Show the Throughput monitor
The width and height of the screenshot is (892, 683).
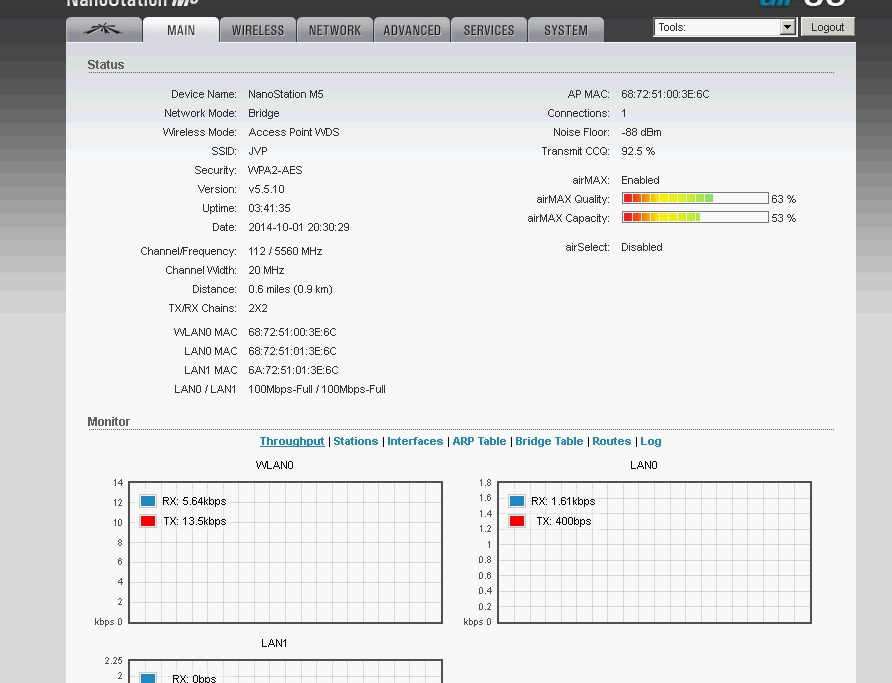pyautogui.click(x=292, y=441)
